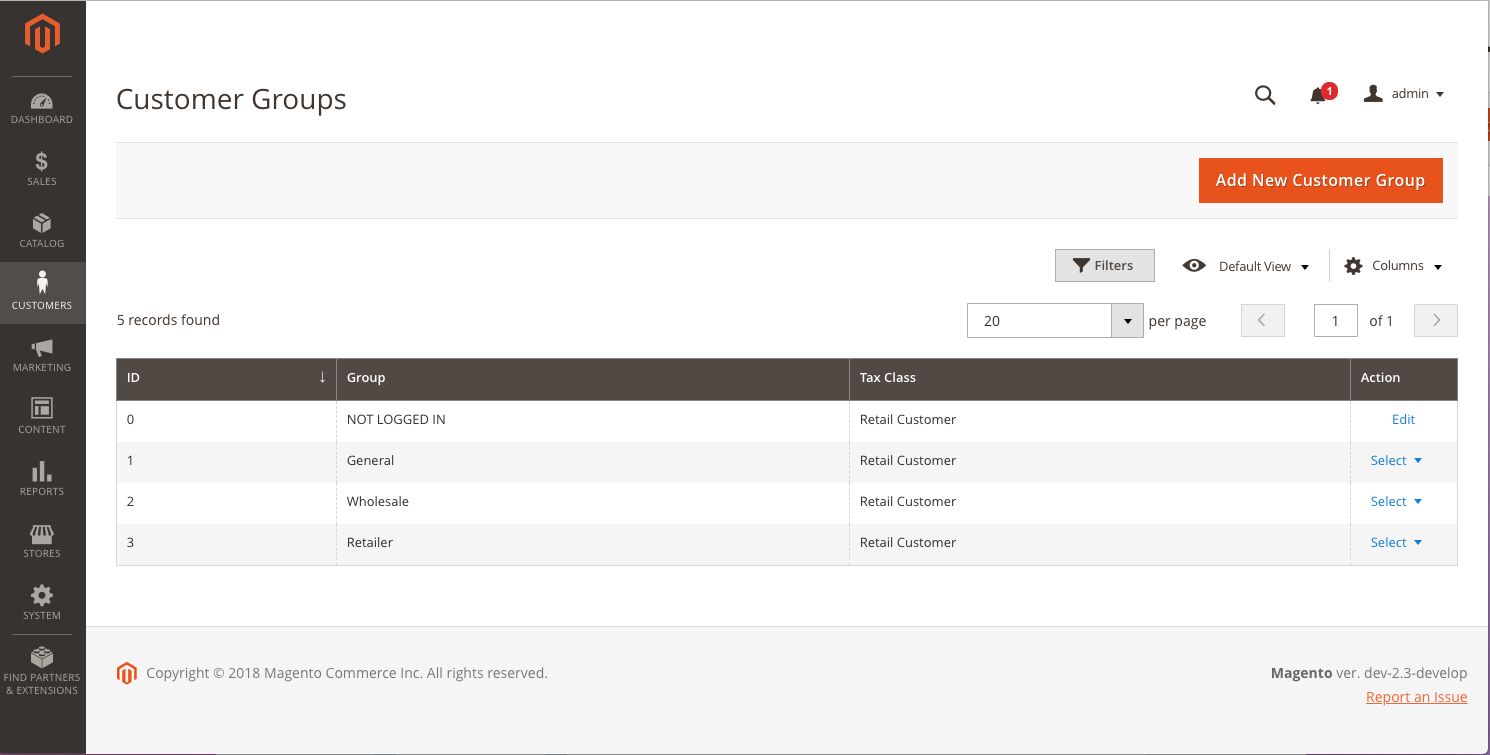Open the per page size dropdown
This screenshot has height=755, width=1490.
coord(1127,321)
